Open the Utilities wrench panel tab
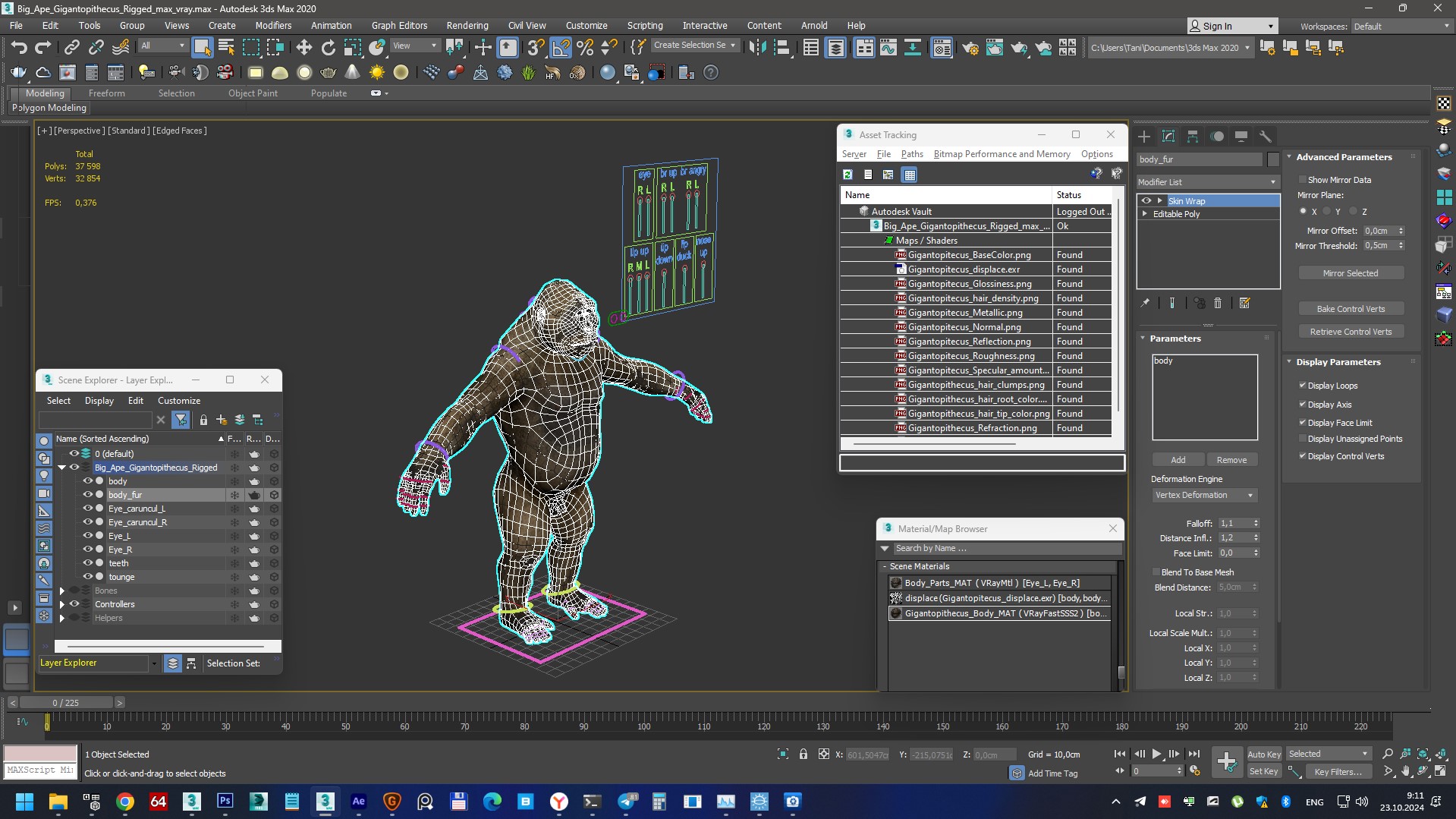 1266,137
